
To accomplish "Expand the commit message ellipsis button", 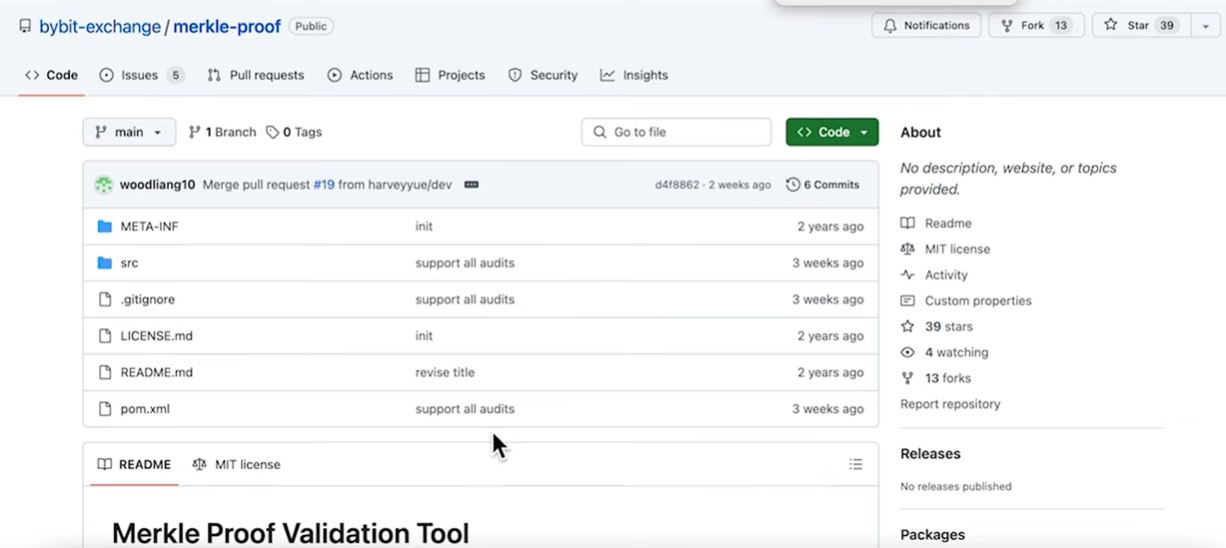I will pyautogui.click(x=472, y=185).
